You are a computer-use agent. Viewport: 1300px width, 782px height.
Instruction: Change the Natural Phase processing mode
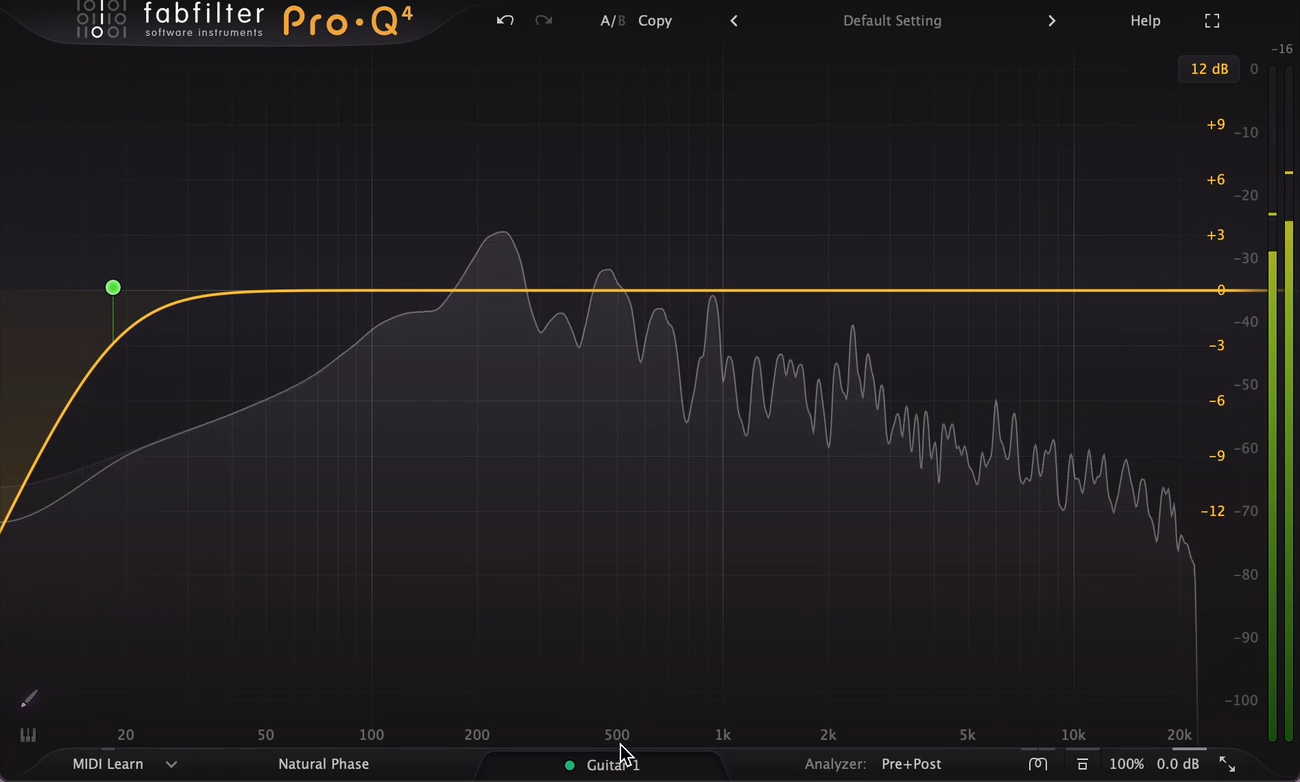click(323, 764)
